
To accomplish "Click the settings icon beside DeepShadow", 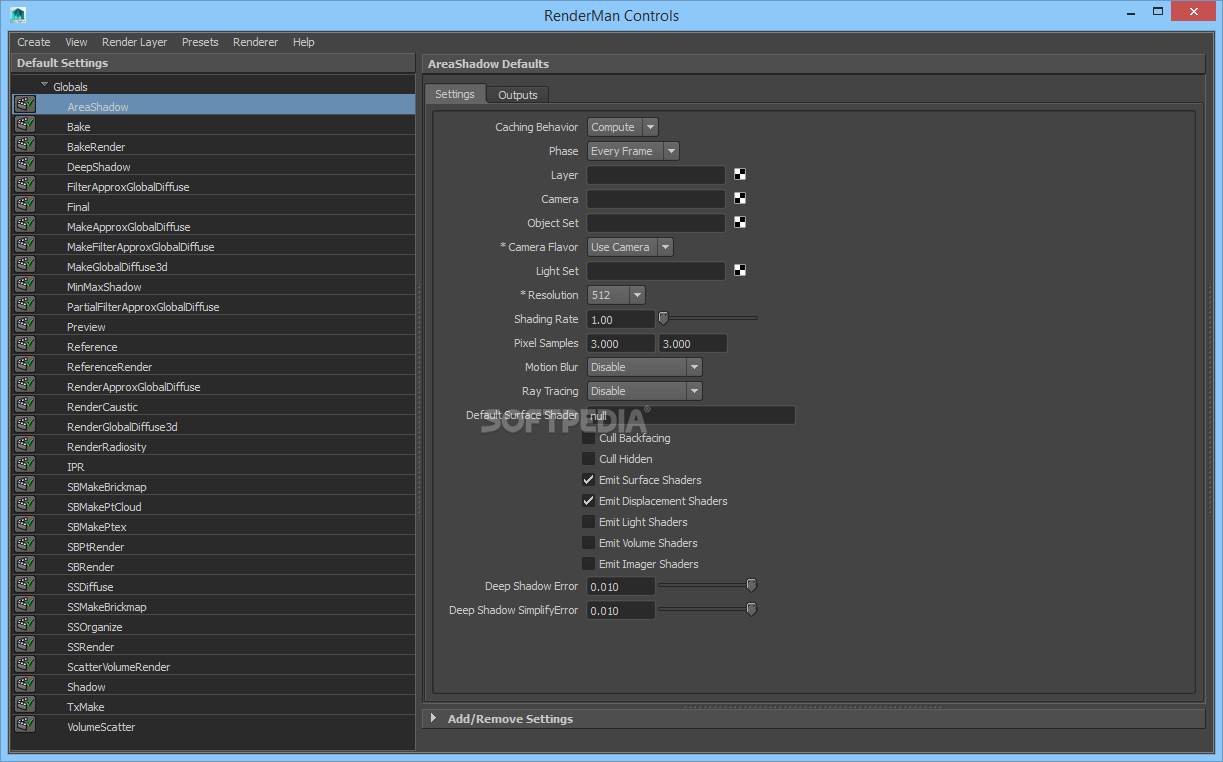I will click(x=25, y=164).
